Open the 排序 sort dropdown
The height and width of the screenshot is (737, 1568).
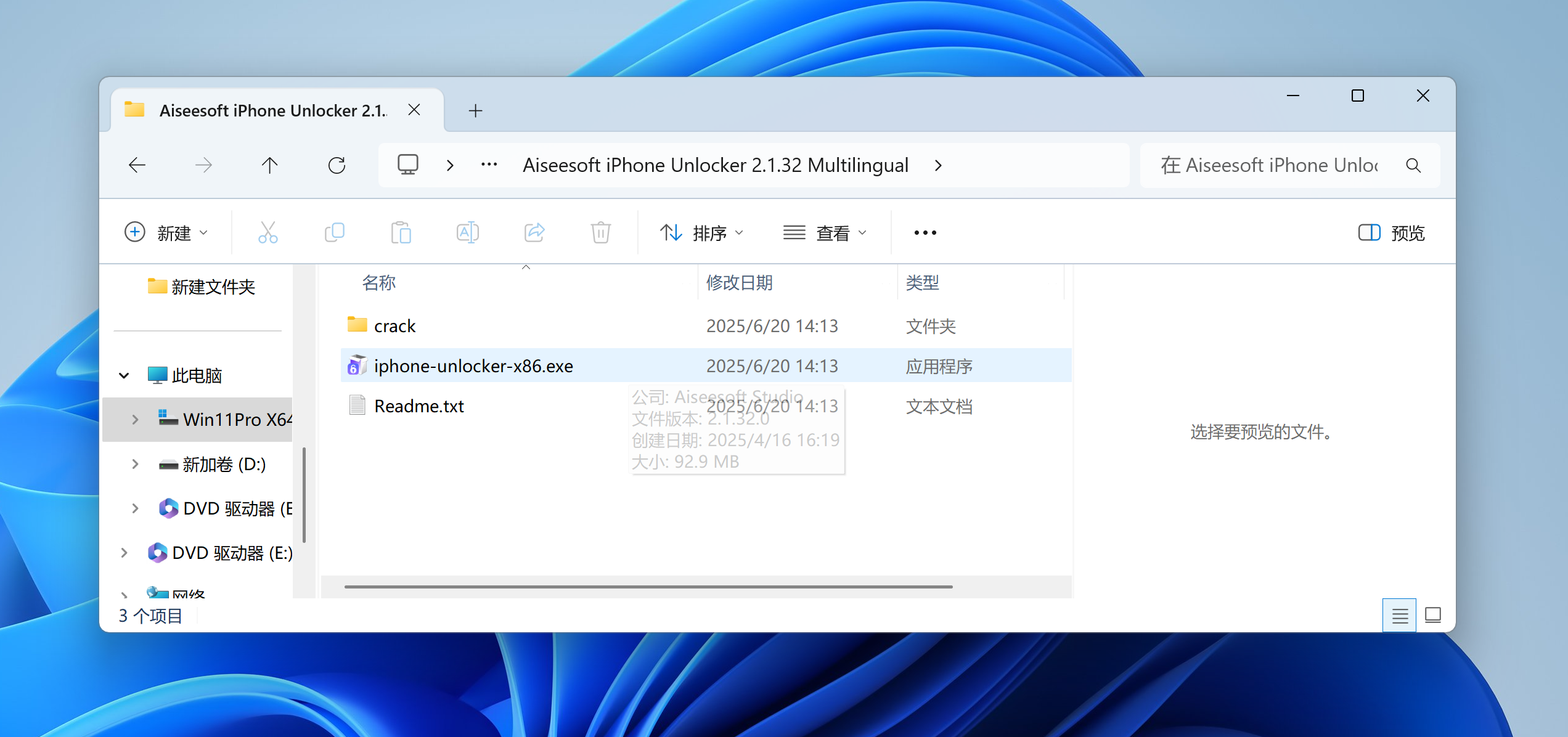[701, 232]
